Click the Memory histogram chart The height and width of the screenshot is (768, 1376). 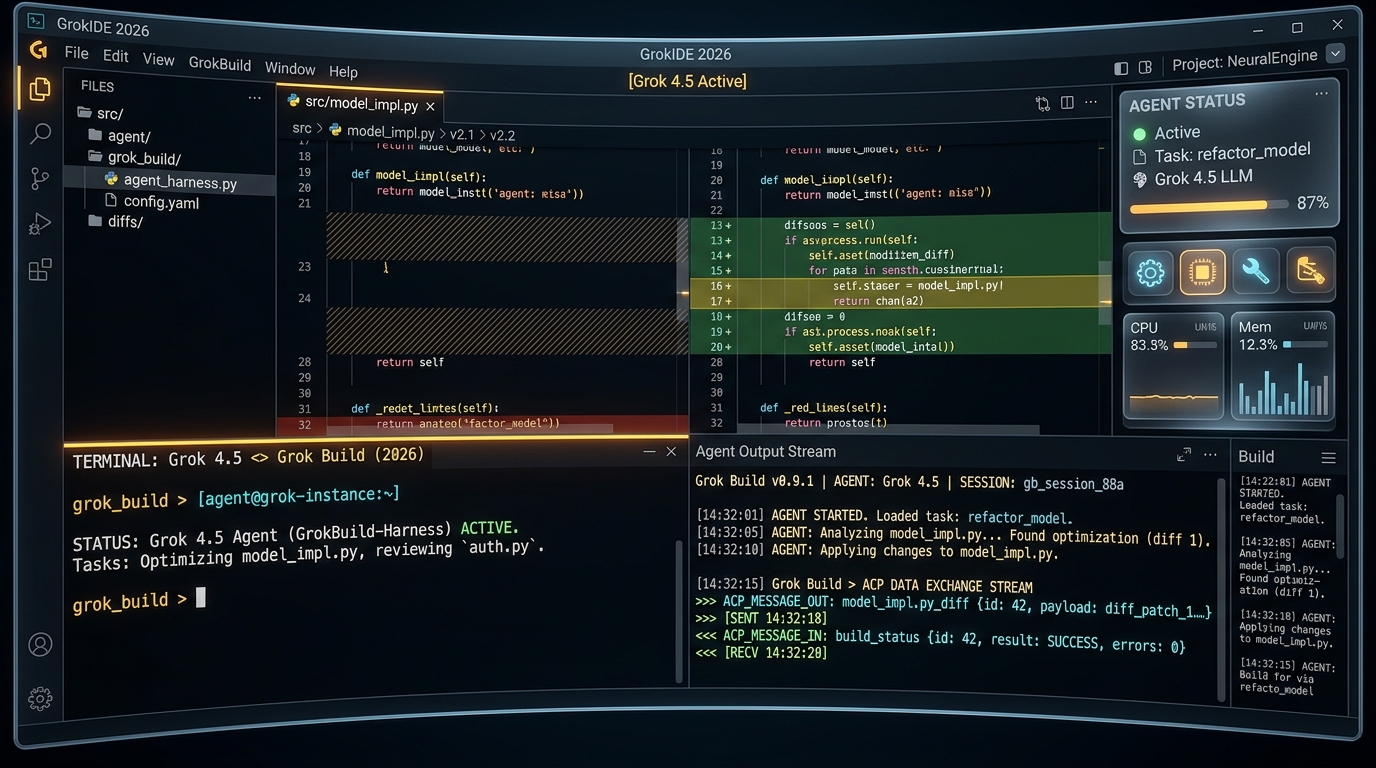click(x=1283, y=389)
